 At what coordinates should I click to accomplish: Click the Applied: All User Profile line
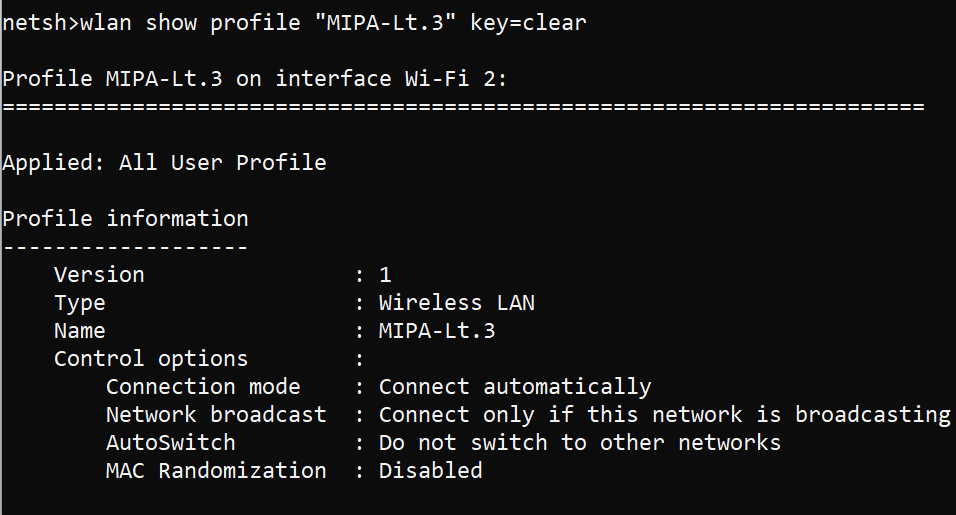165,163
